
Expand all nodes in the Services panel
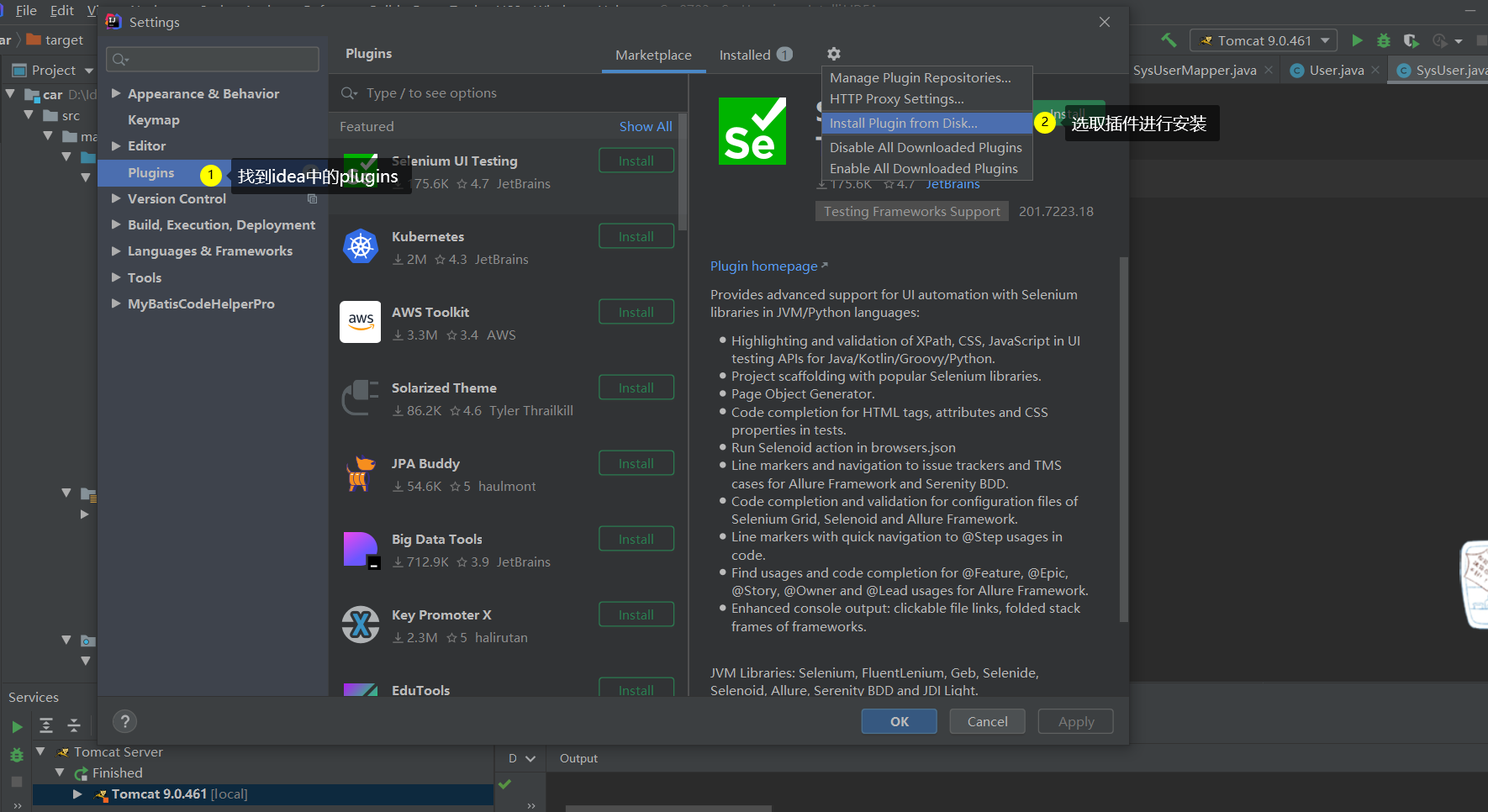pyautogui.click(x=46, y=725)
